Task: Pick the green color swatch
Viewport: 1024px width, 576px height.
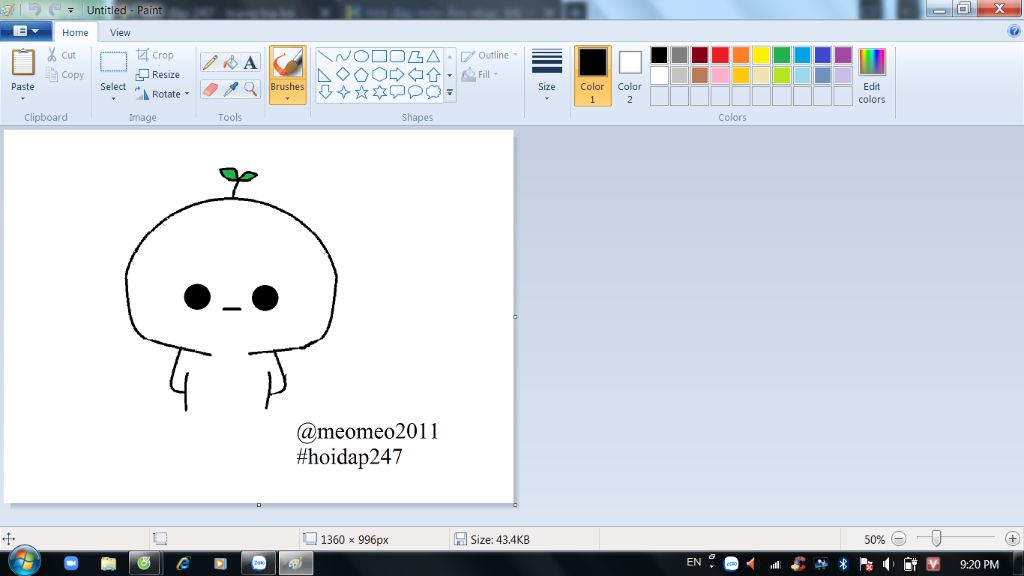Action: 782,55
